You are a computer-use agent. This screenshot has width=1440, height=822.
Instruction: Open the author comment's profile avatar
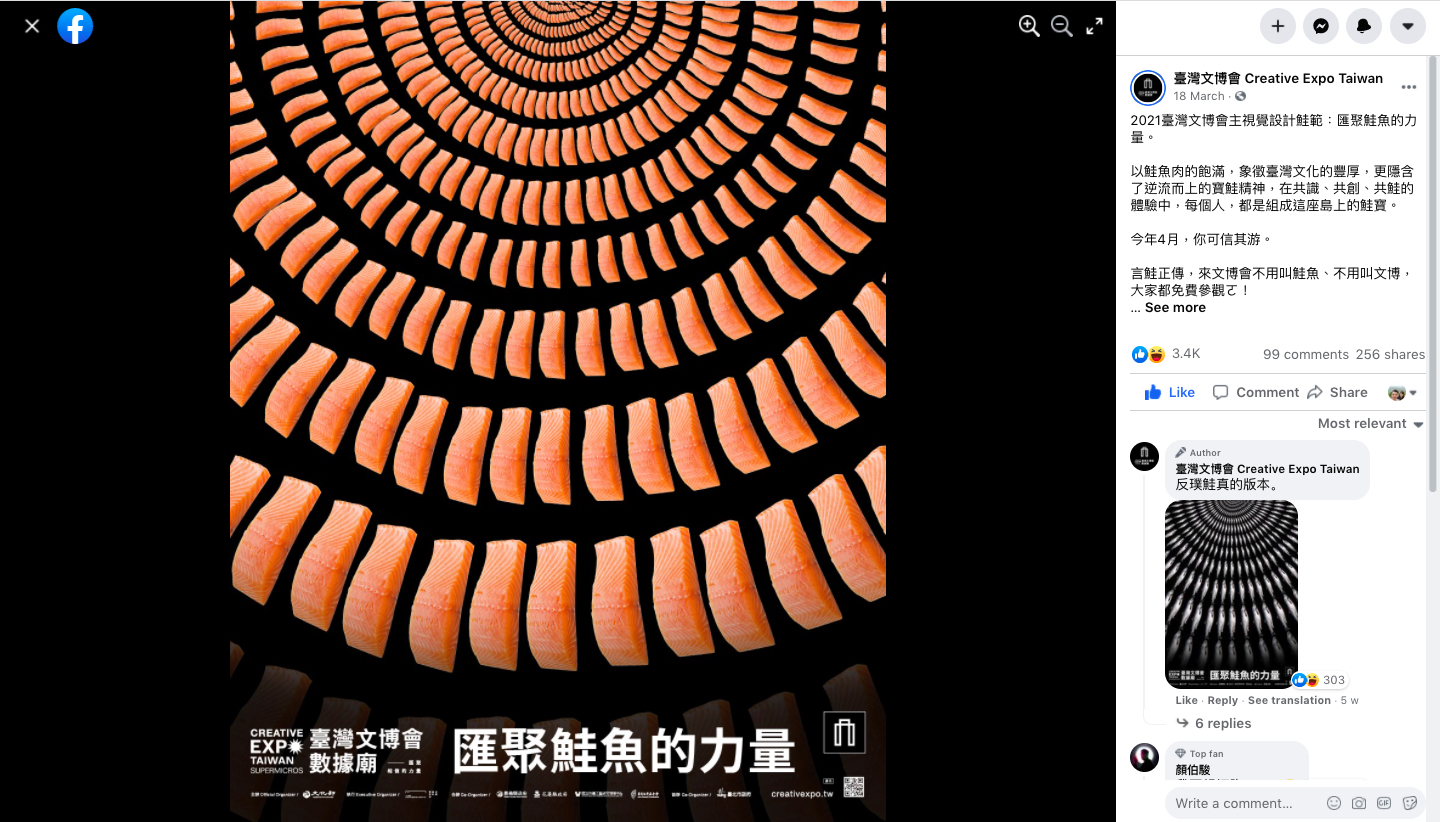click(x=1144, y=456)
